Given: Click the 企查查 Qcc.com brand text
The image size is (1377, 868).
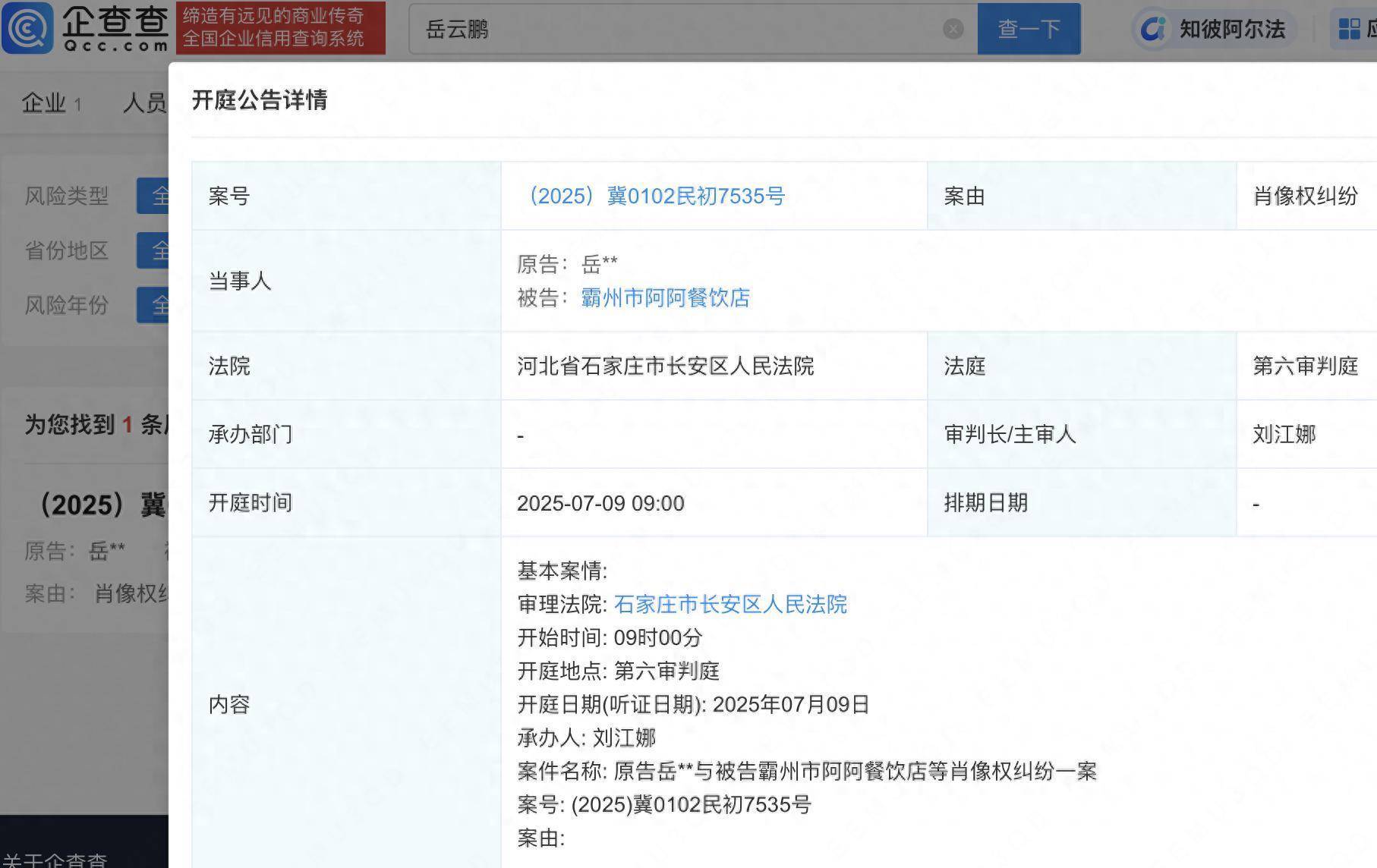Looking at the screenshot, I should [115, 28].
